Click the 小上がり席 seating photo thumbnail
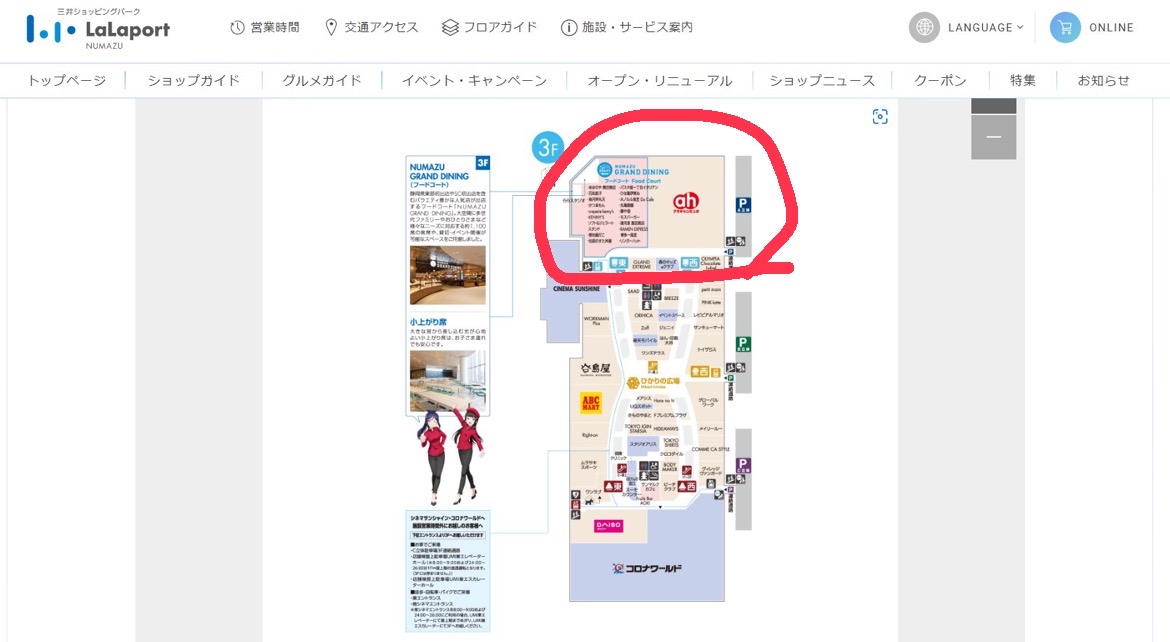The image size is (1170, 642). tap(448, 381)
